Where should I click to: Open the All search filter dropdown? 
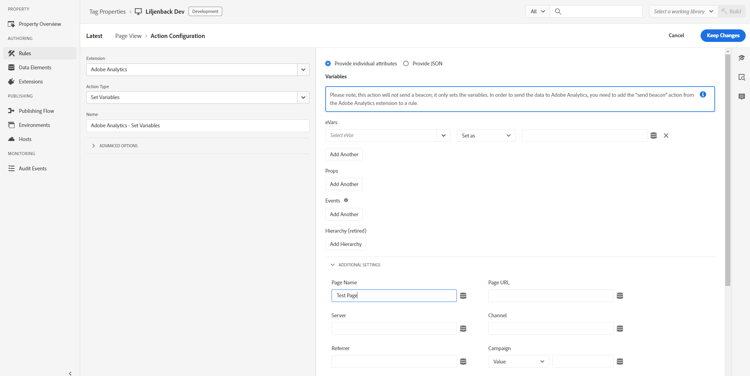click(538, 11)
